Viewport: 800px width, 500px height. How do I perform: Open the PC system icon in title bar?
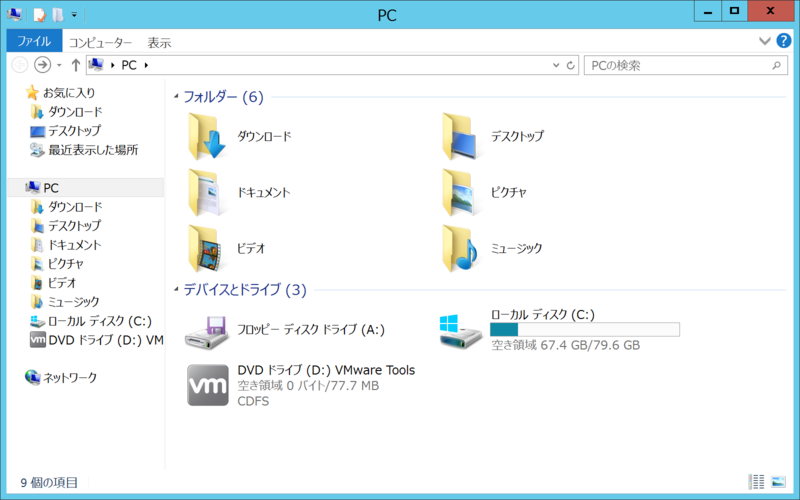(14, 14)
